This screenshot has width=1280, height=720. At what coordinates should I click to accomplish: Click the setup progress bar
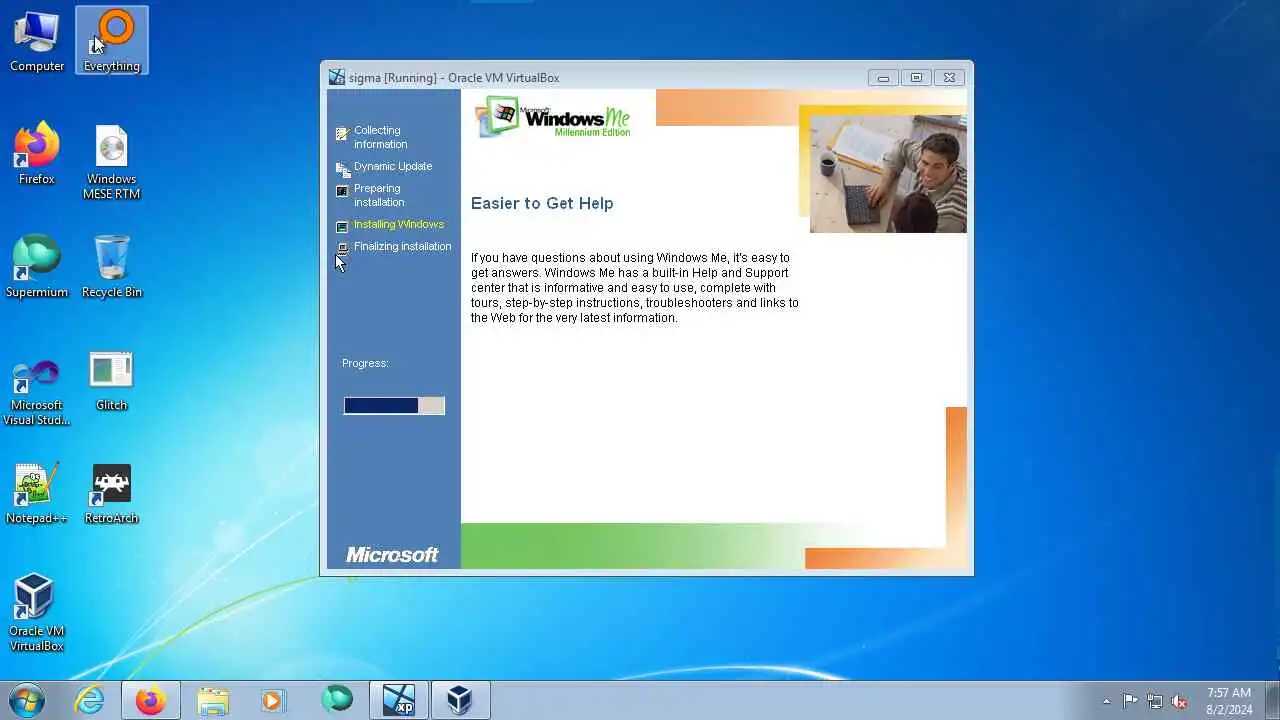(394, 405)
